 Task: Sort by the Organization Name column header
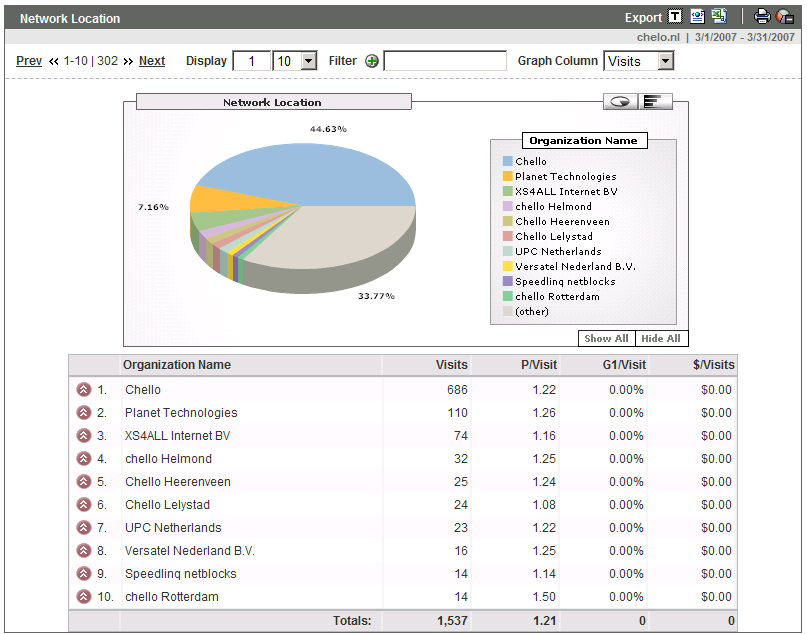[x=177, y=365]
